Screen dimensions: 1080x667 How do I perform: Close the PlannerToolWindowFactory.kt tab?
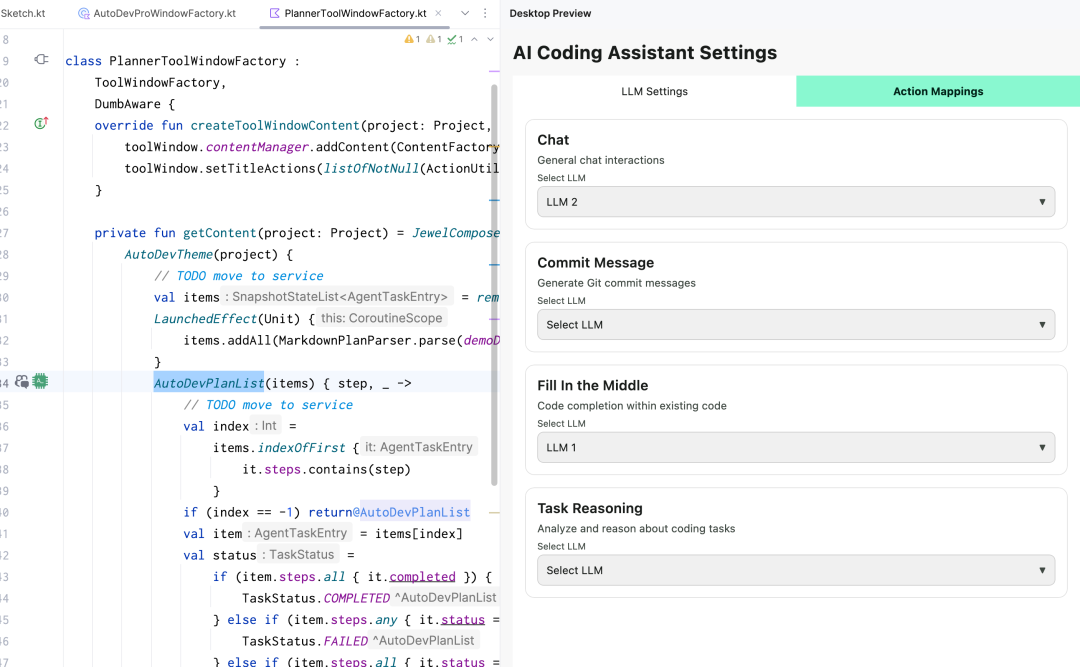coord(438,13)
